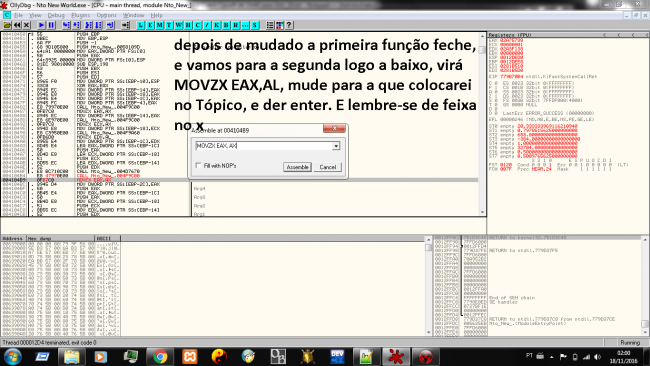Screen dimensions: 650x366
Task: Show Log window with the L button
Action: [x=141, y=25]
